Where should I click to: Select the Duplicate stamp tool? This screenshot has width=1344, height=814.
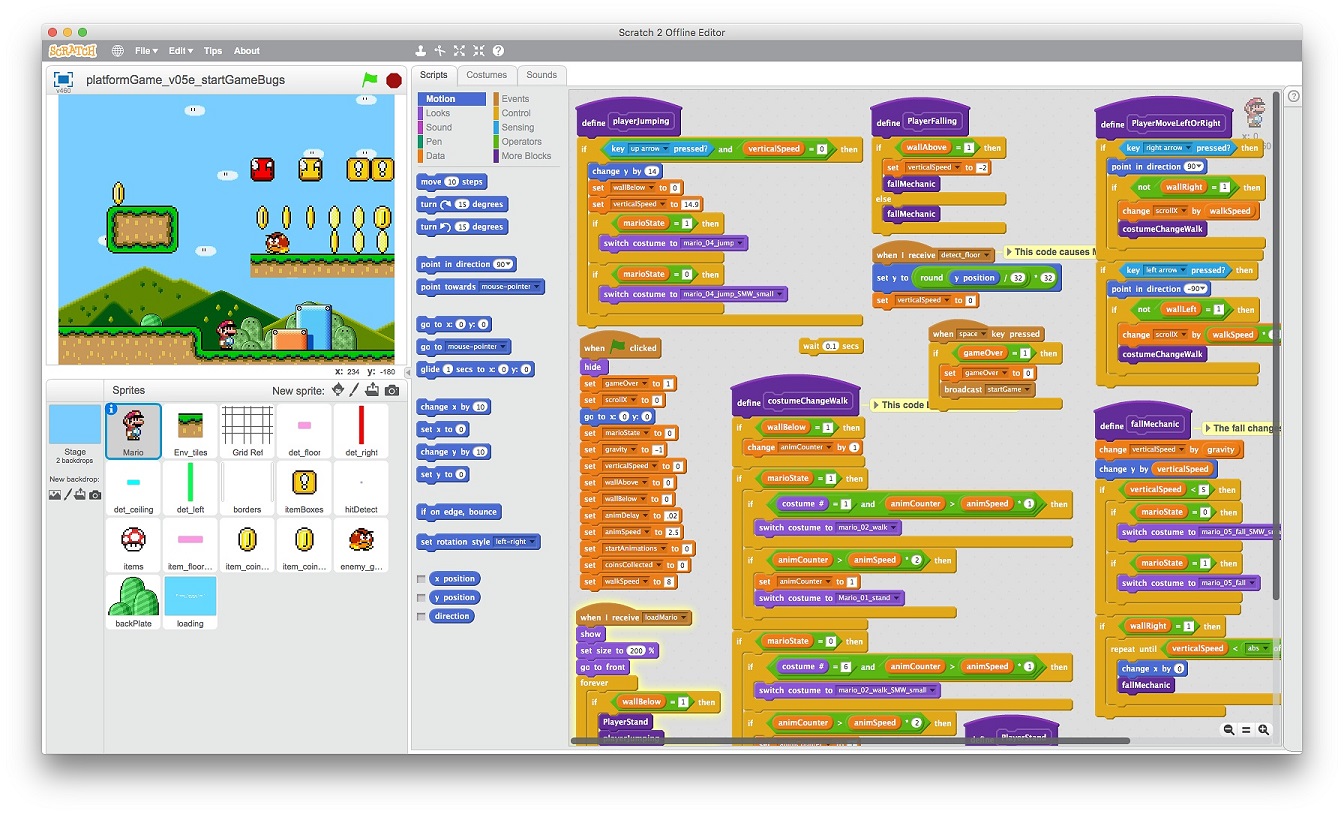click(x=420, y=51)
